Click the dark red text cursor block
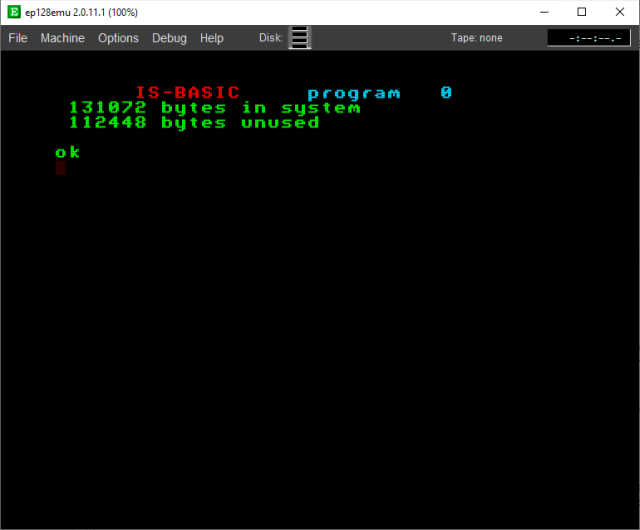 coord(60,167)
